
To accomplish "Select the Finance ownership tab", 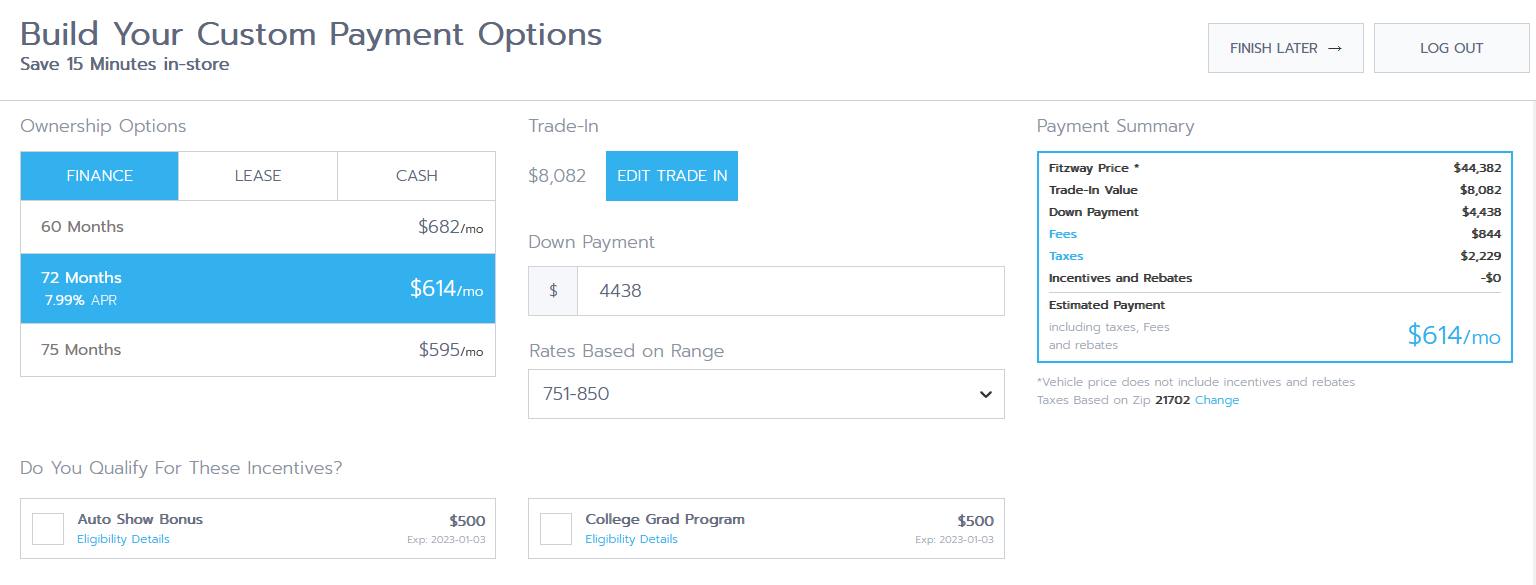I will pos(100,176).
